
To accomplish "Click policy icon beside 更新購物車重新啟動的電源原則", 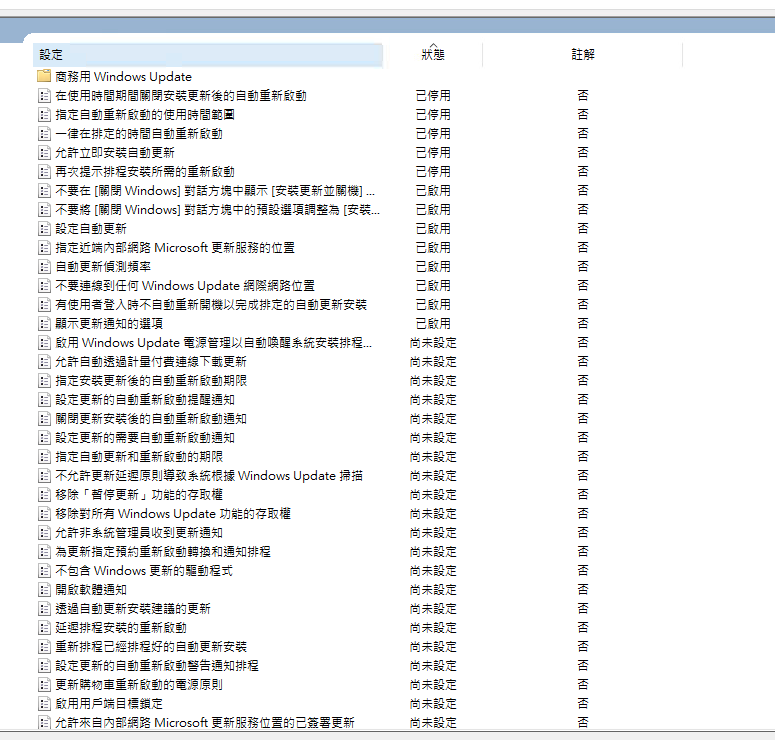I will (44, 685).
